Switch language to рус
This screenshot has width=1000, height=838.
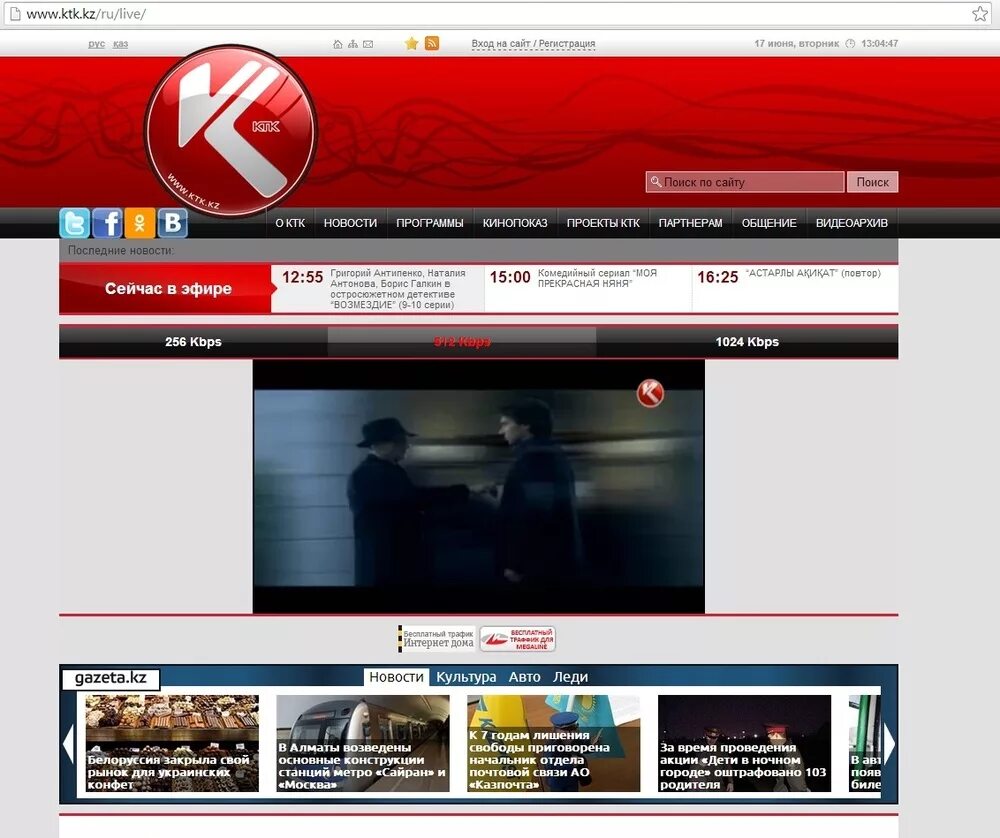click(96, 43)
